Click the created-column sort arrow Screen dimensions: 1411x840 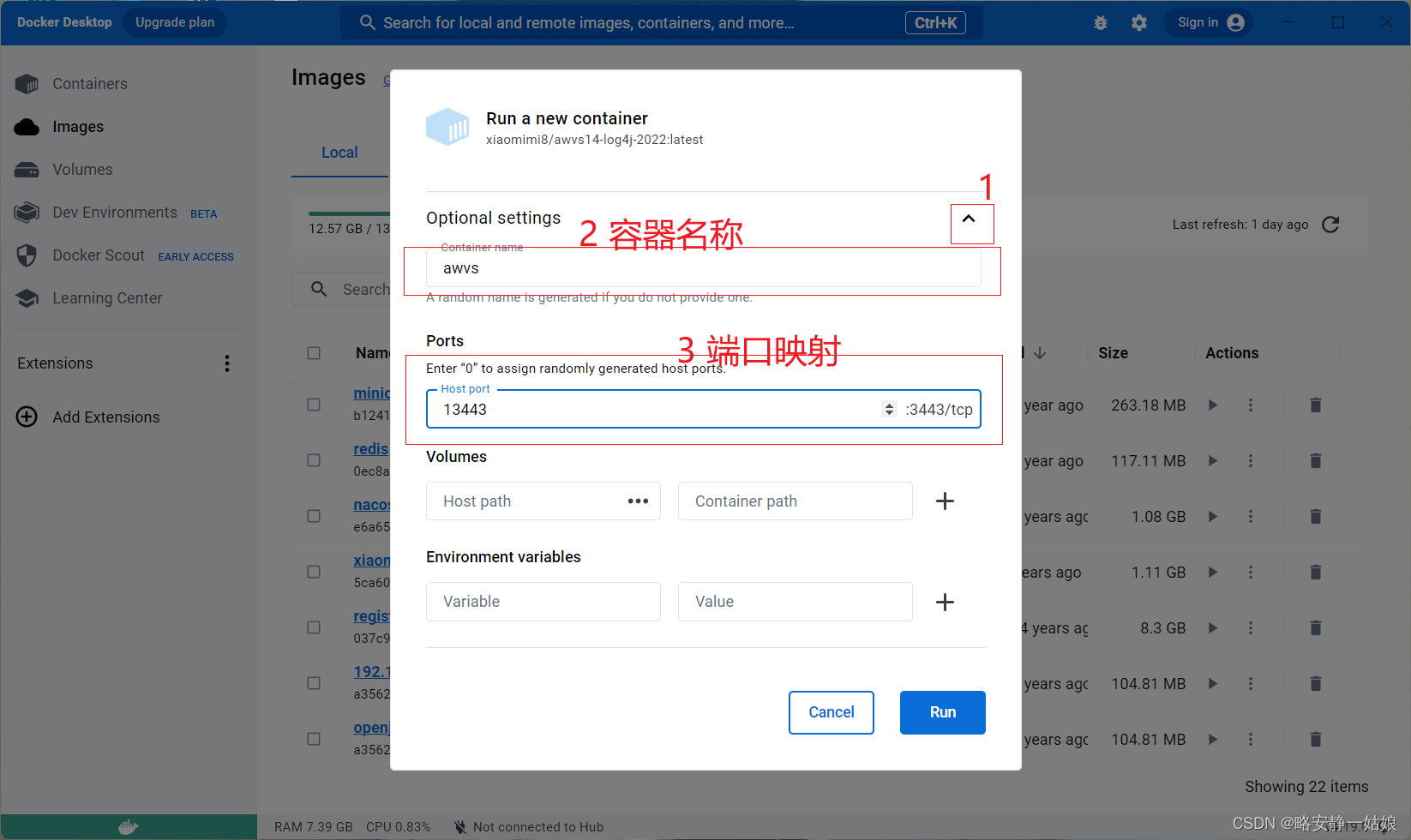pos(1040,353)
